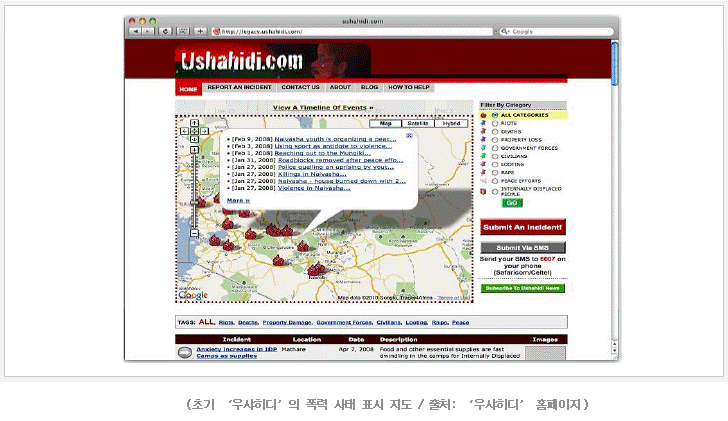
Task: Click the address bar URL field
Action: click(352, 32)
